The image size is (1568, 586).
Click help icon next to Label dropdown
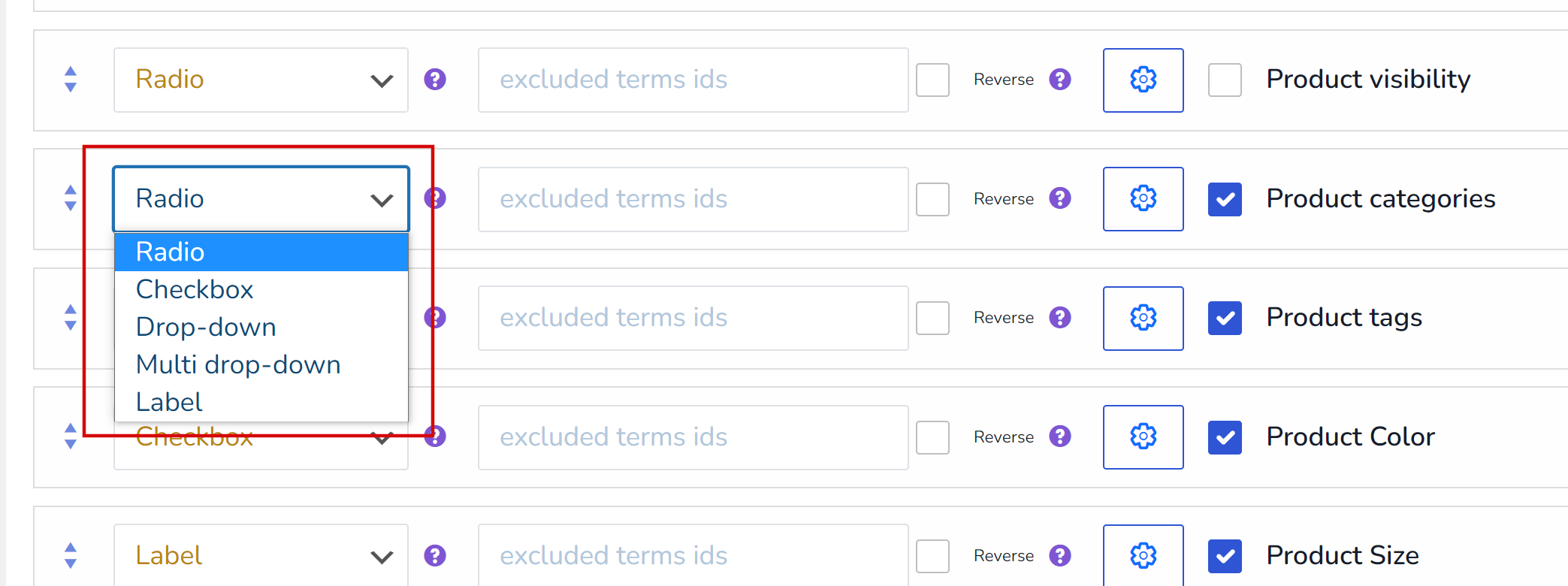point(435,556)
